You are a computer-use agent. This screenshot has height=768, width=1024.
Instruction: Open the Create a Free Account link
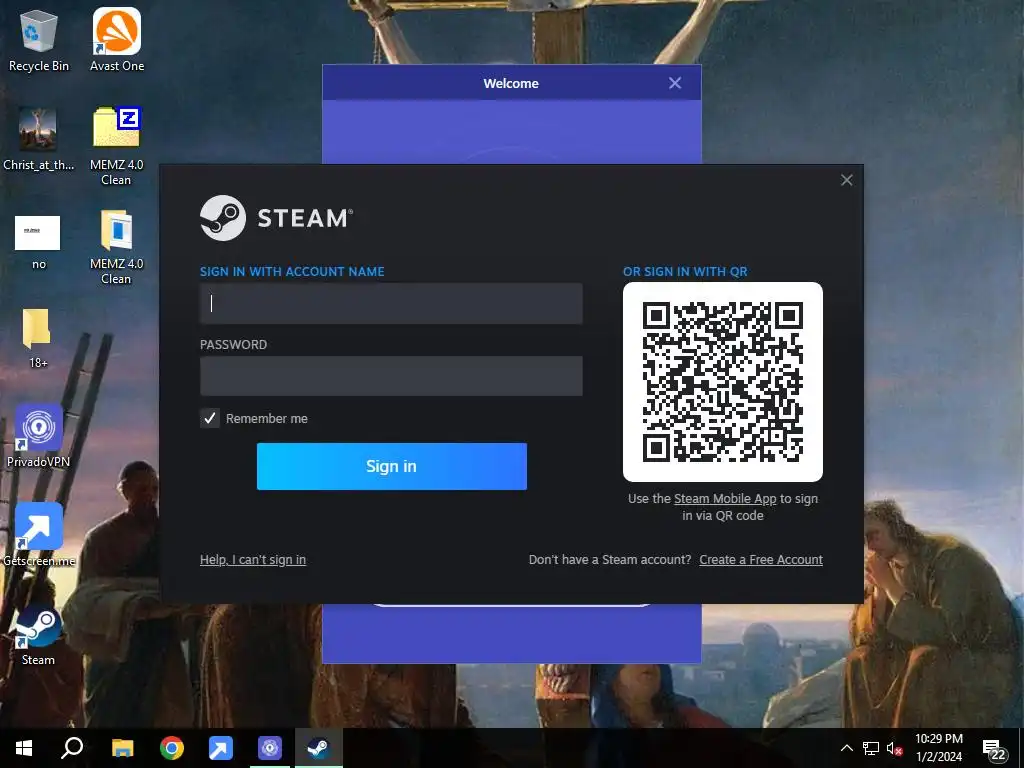pyautogui.click(x=761, y=560)
